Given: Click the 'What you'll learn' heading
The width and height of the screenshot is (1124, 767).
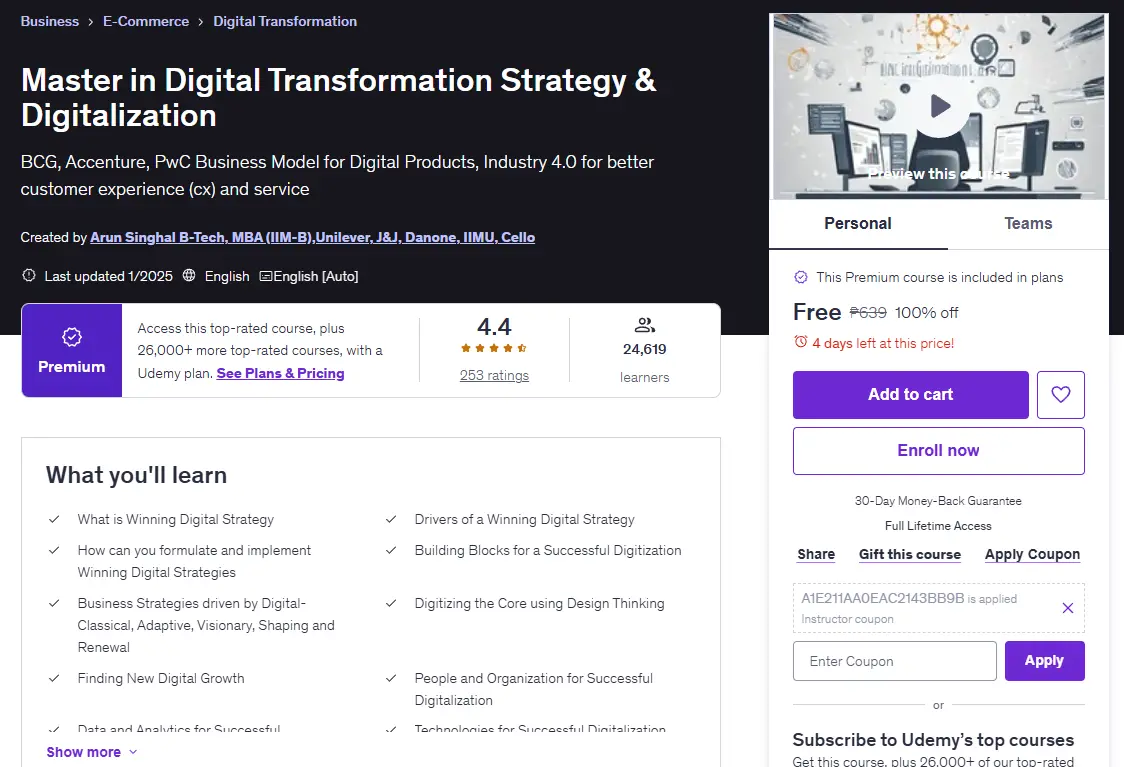Looking at the screenshot, I should point(136,475).
